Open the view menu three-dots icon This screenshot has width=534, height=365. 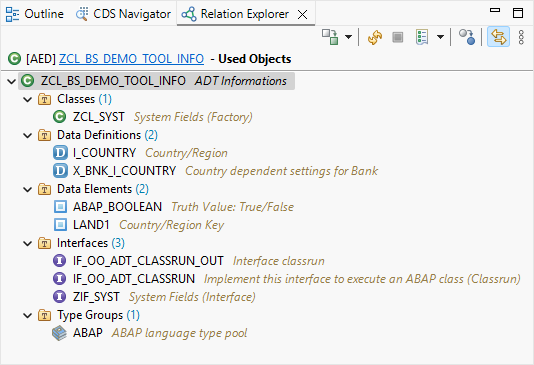(521, 37)
